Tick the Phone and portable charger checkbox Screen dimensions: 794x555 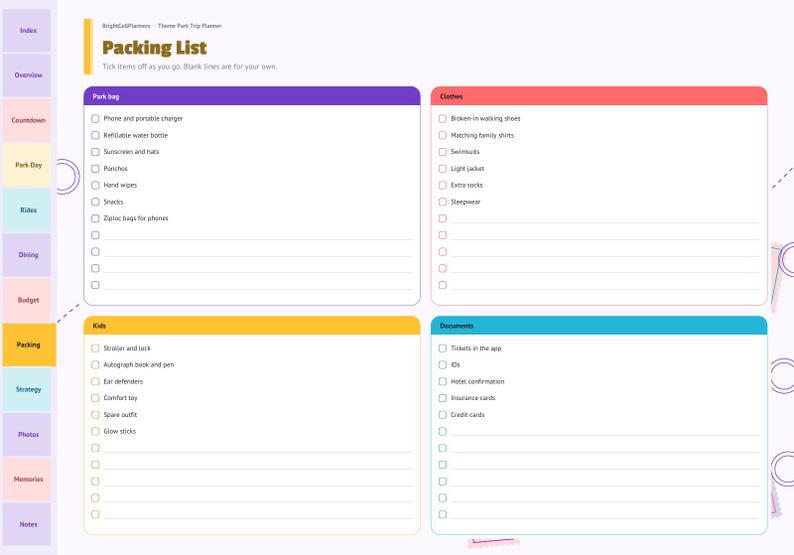click(x=95, y=118)
